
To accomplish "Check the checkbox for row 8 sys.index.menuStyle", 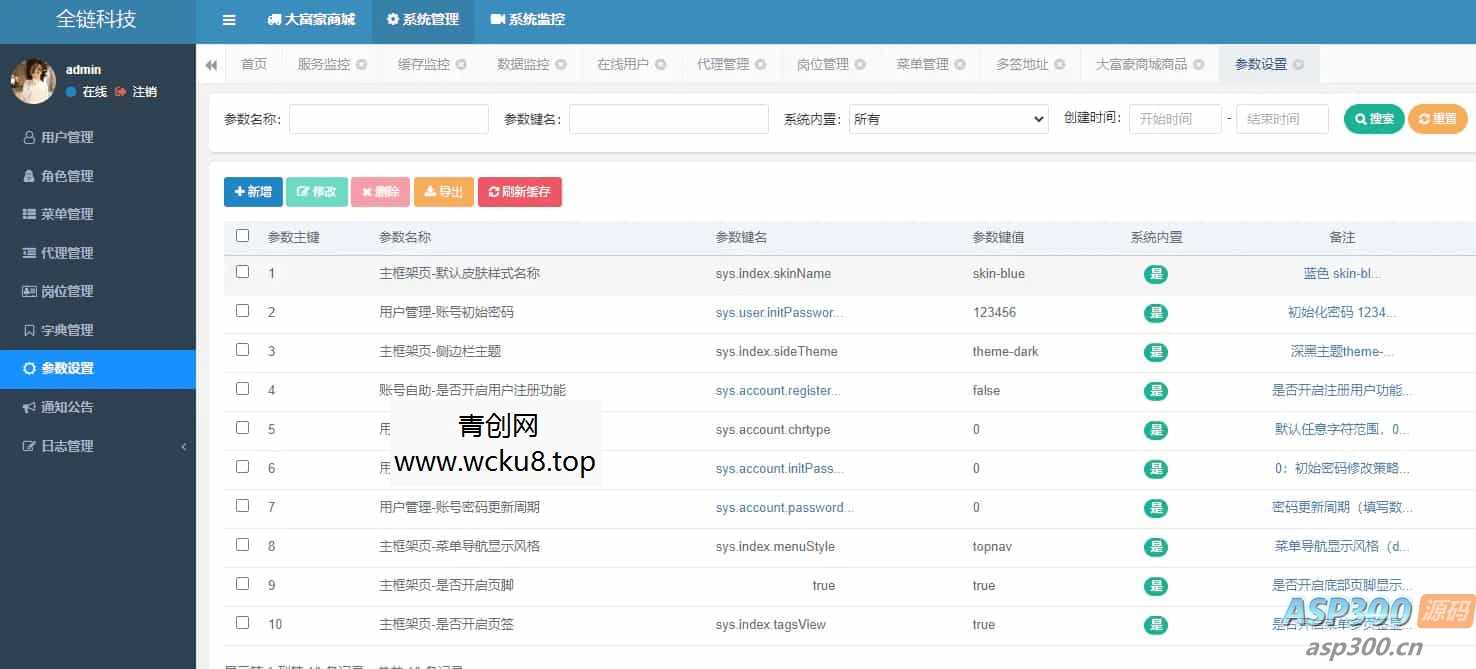I will click(242, 544).
